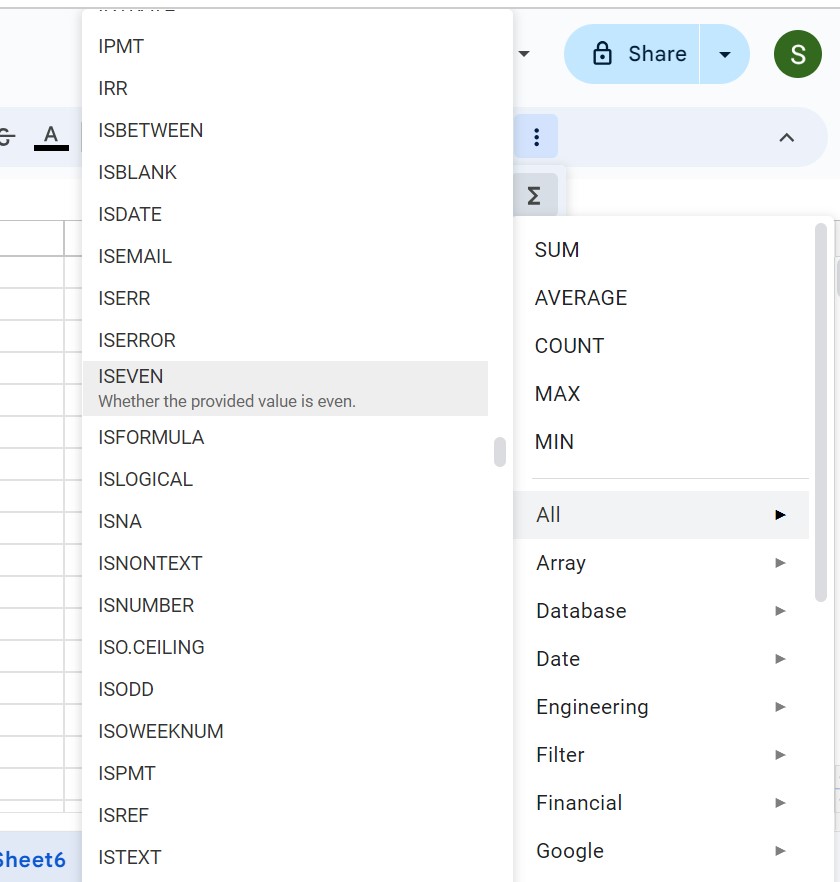Choose the ISOWEEKNUM function

(x=285, y=731)
